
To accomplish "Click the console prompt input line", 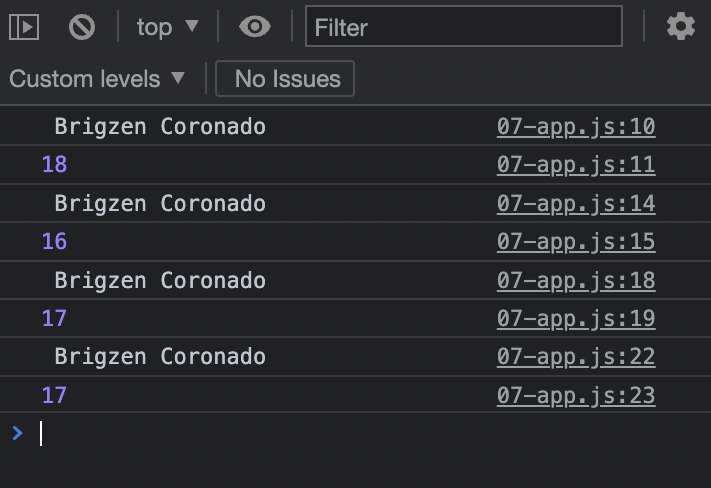I will (356, 434).
